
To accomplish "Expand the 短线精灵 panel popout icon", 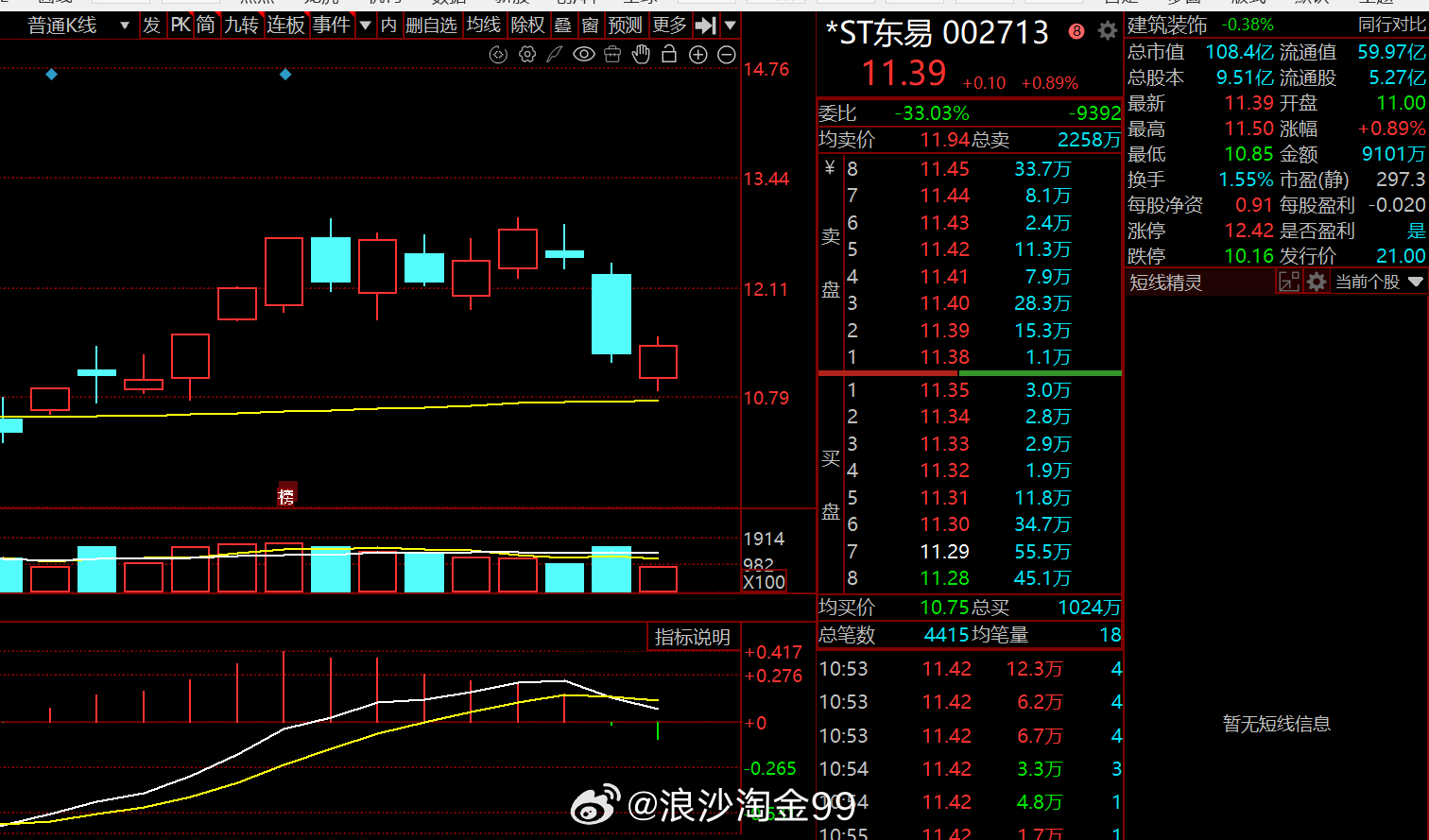I will [x=1289, y=282].
